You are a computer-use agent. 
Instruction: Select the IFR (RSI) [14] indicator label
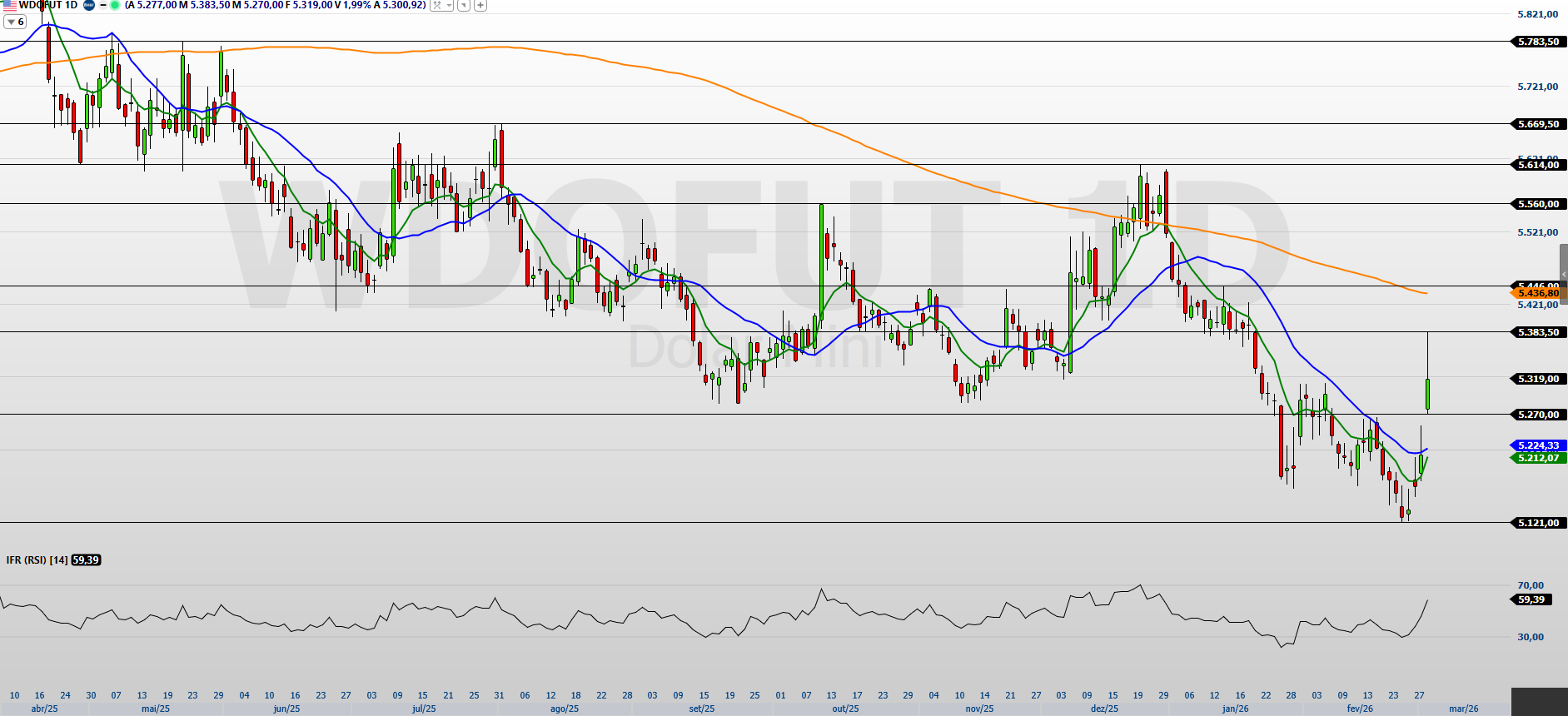click(37, 560)
